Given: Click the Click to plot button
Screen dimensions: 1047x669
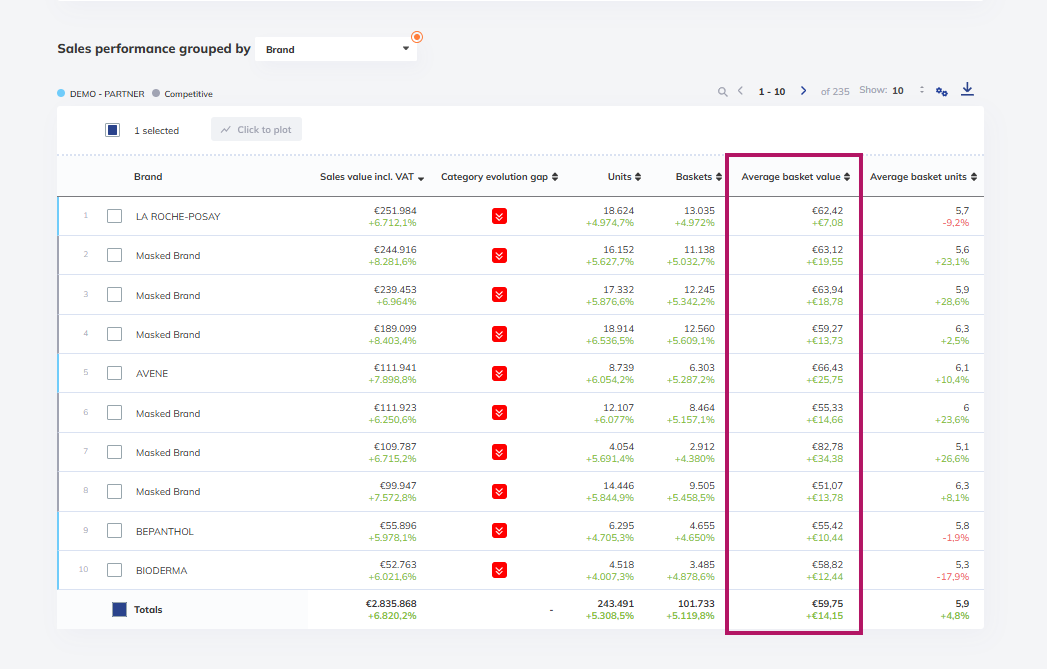Looking at the screenshot, I should pyautogui.click(x=256, y=130).
